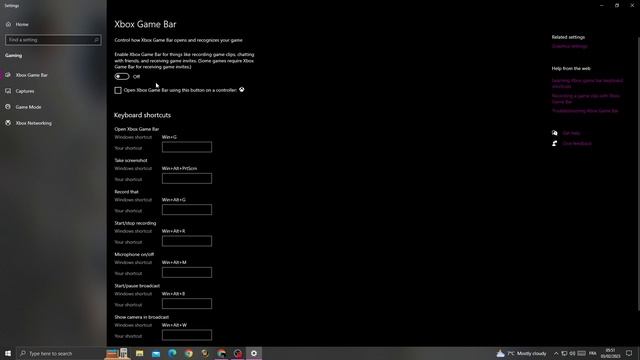Click the active Settings gear taskbar icon
640x360 pixels.
tap(254, 353)
